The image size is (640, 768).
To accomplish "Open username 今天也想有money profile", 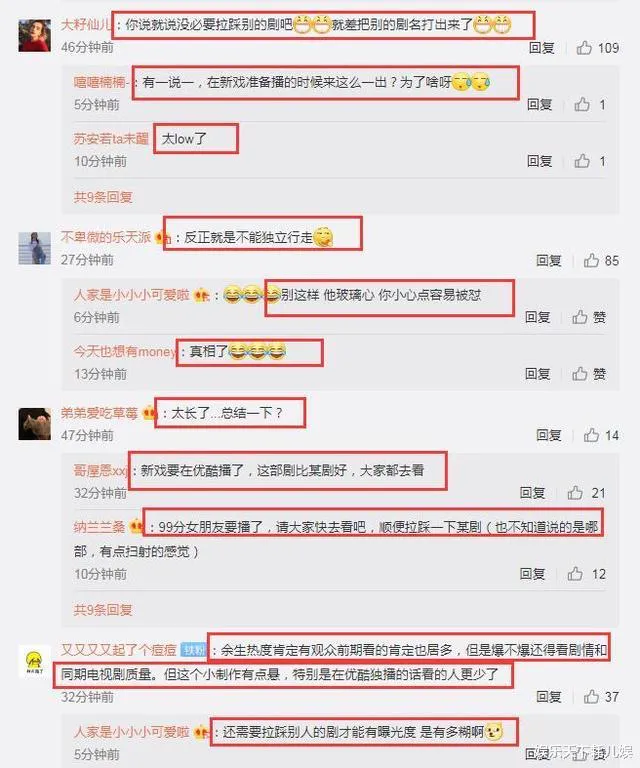I will 125,351.
